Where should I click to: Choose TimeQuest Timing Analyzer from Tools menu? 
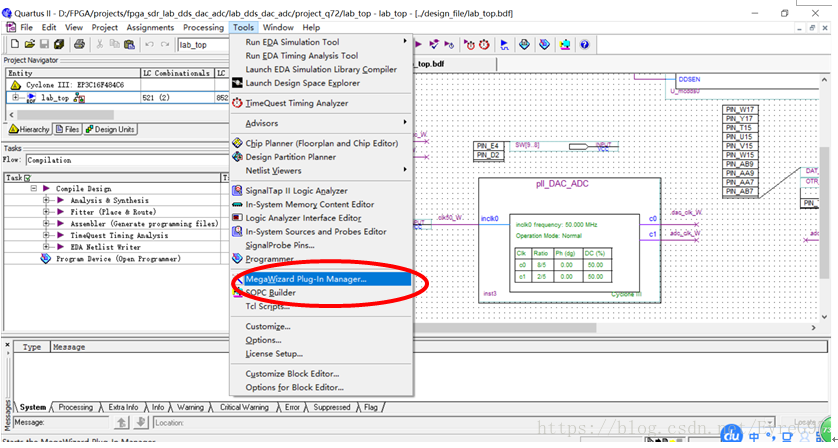(x=321, y=103)
